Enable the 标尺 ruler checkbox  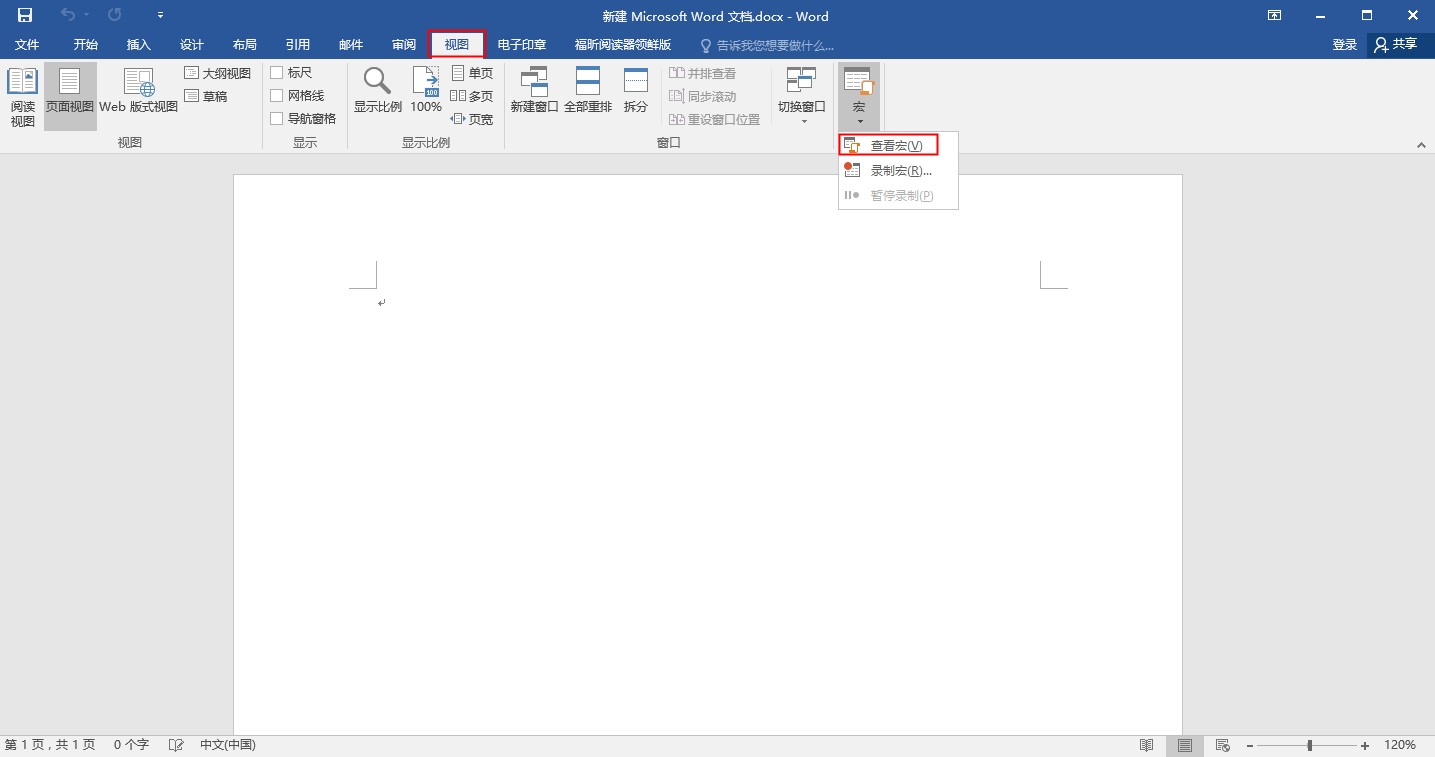276,72
